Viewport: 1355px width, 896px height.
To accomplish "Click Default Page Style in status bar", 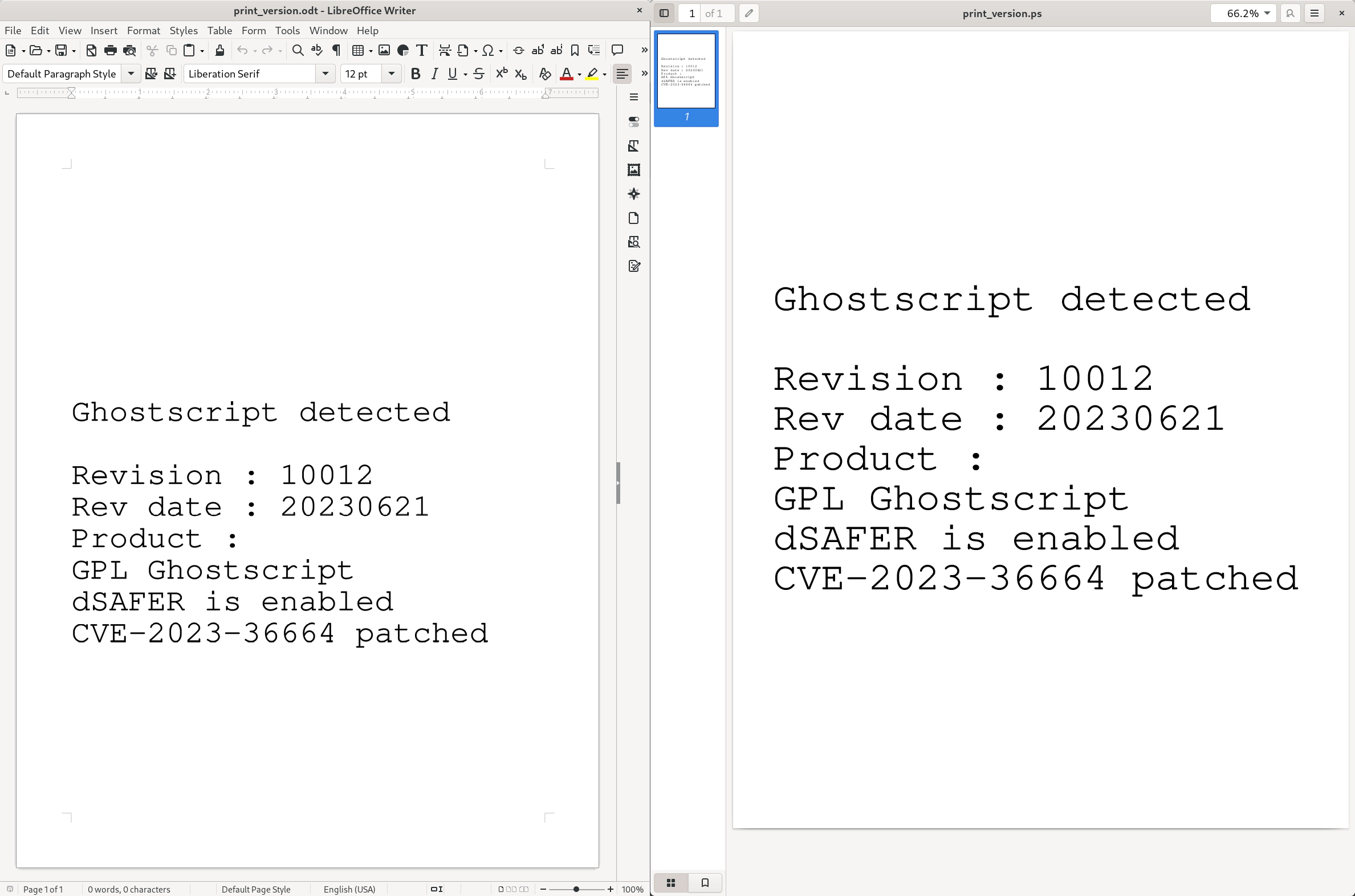I will tap(256, 889).
